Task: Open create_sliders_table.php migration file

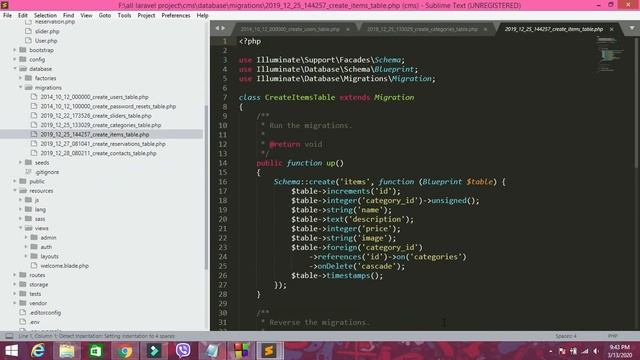Action: (96, 116)
